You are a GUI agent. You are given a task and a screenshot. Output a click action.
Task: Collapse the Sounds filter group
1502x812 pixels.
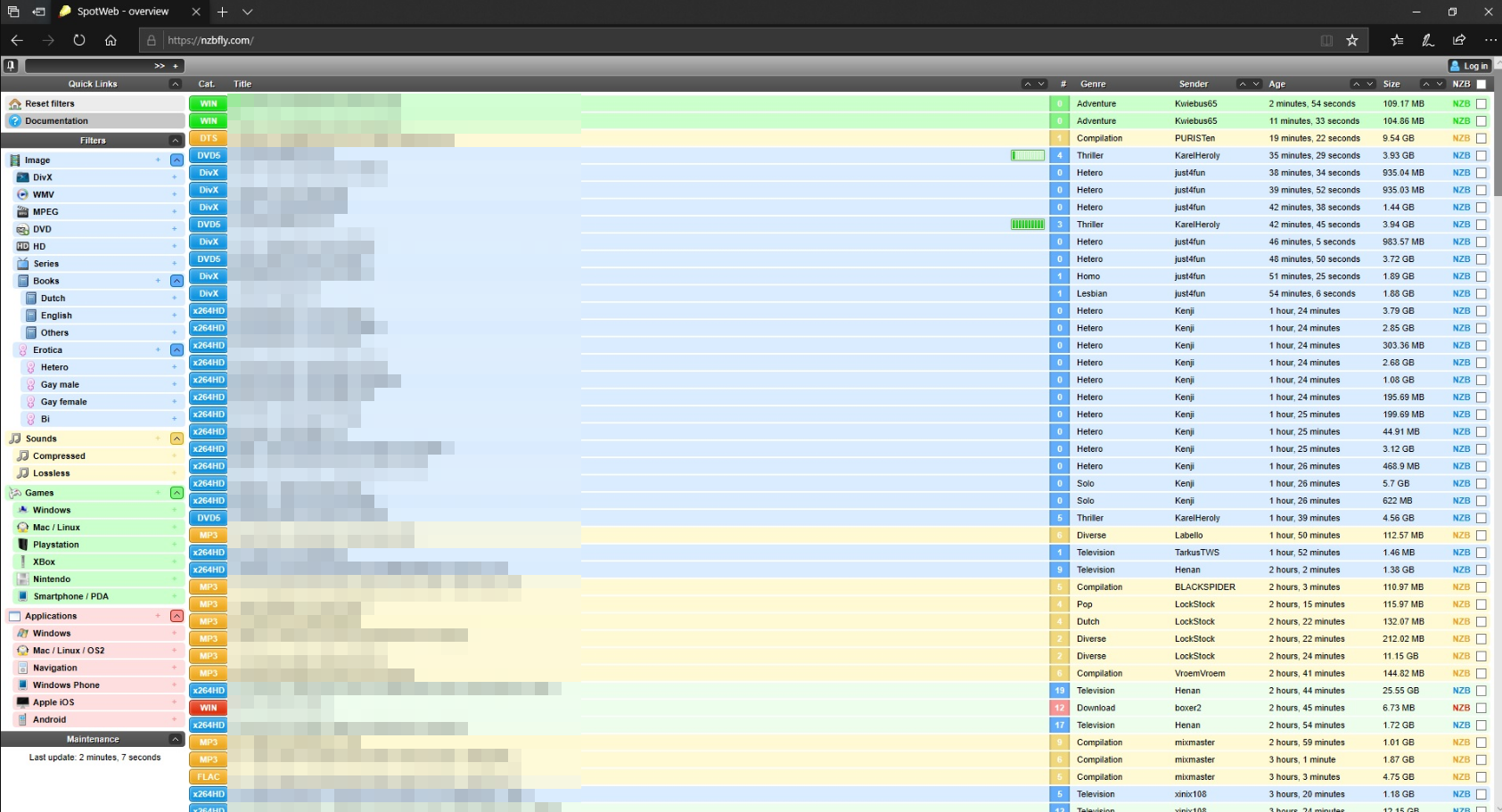(176, 439)
